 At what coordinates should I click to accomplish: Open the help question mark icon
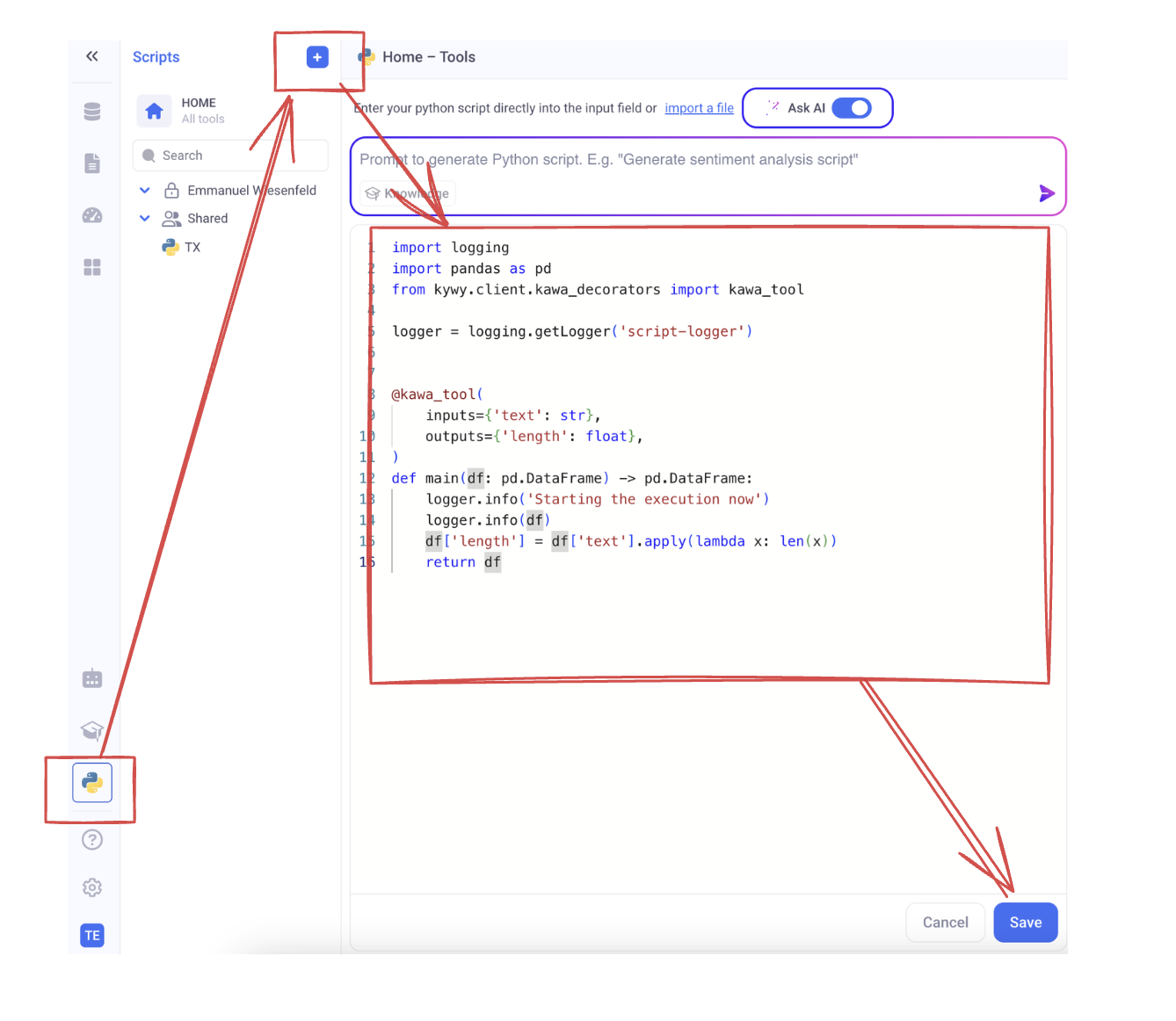pyautogui.click(x=92, y=840)
